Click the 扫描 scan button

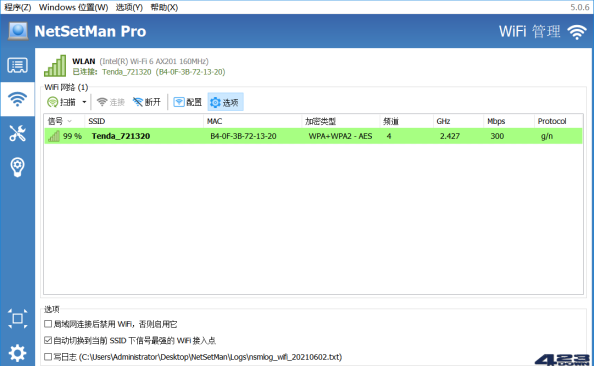point(61,102)
